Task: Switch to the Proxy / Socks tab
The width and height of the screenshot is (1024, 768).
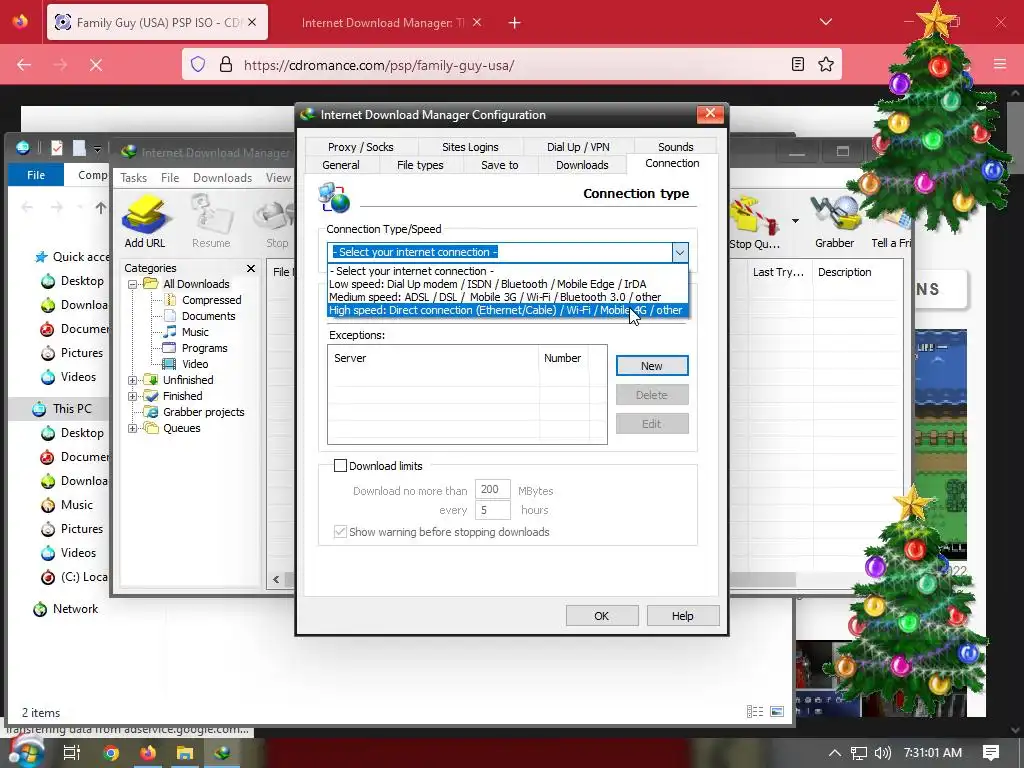Action: point(360,147)
